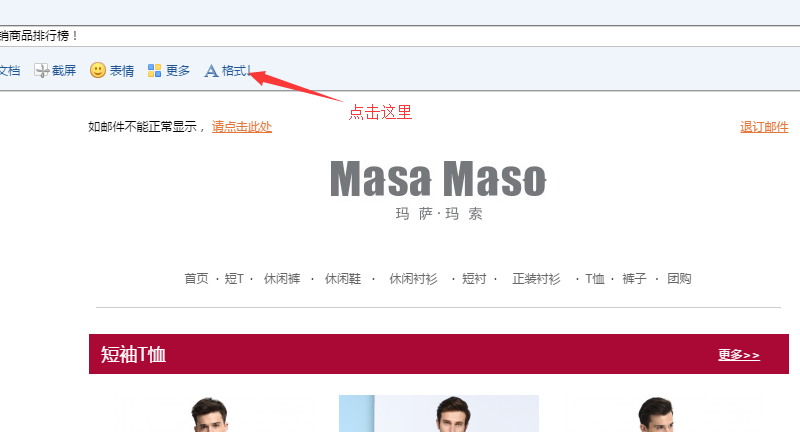Viewport: 800px width, 432px height.
Task: Open 首页 in navigation menu
Action: (x=196, y=278)
